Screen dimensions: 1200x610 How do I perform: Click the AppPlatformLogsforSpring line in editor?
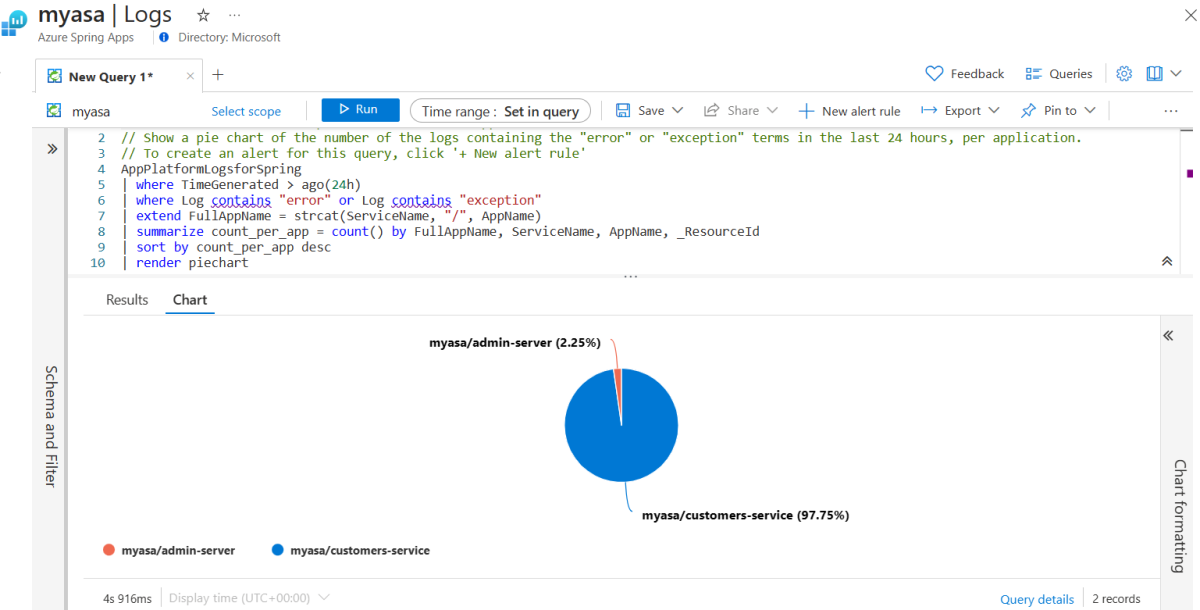click(211, 169)
